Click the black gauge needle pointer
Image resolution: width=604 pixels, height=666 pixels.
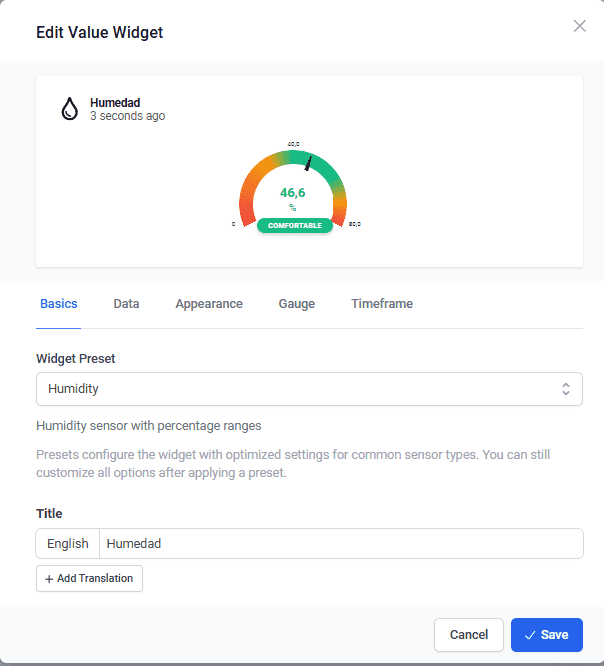(309, 162)
